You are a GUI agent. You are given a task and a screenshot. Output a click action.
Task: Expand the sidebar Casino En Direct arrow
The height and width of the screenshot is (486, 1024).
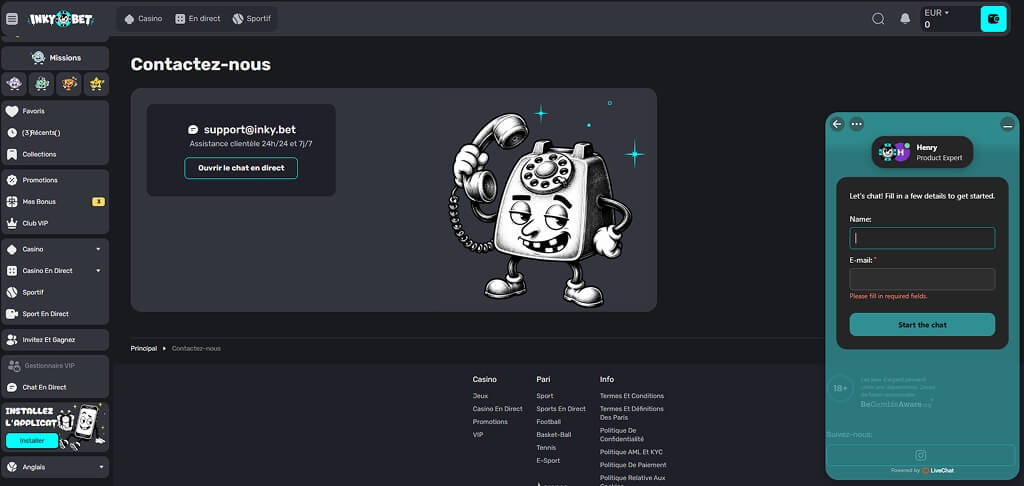click(99, 270)
